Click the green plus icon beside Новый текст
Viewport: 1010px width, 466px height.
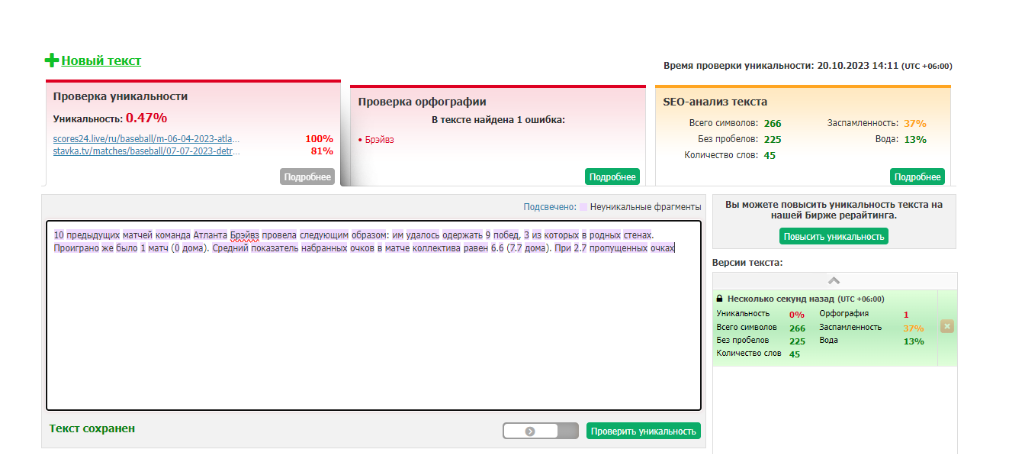tap(52, 61)
